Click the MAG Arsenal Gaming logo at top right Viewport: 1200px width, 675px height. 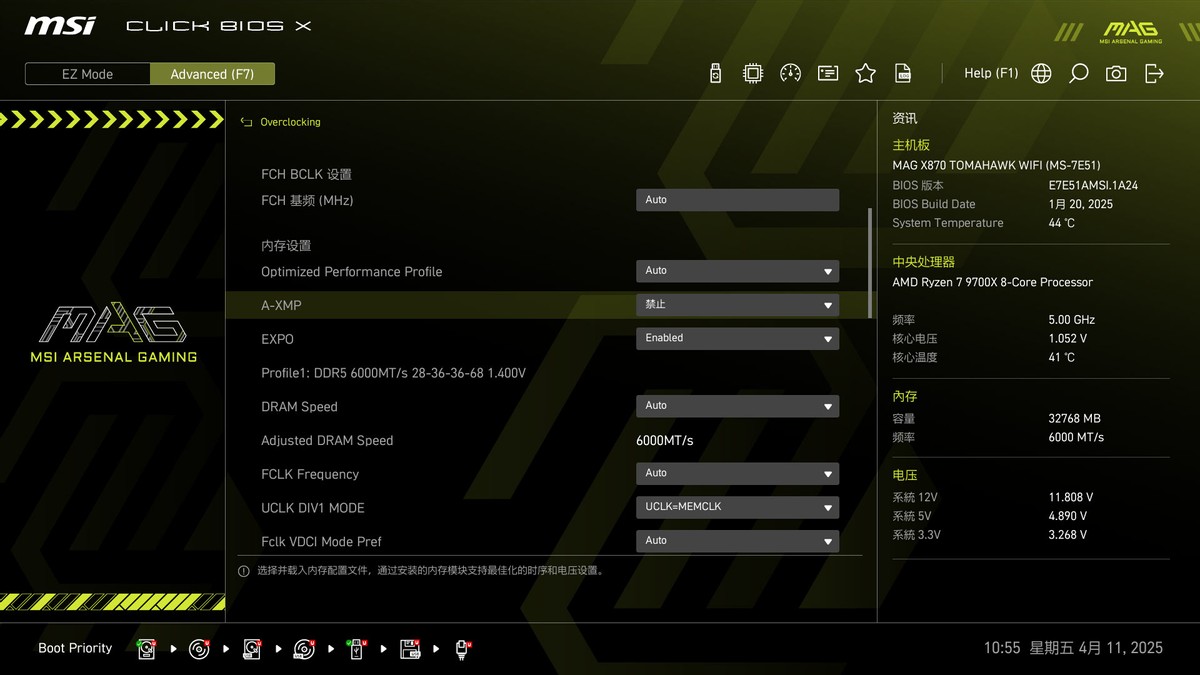click(1130, 30)
